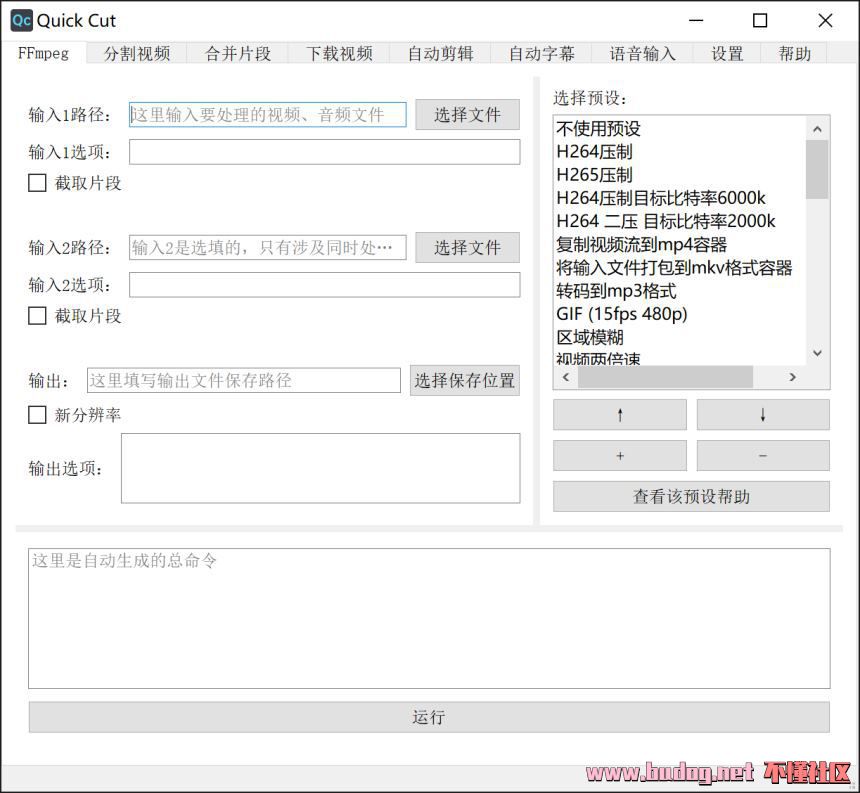Click the up arrow button to move preset up
Viewport: 860px width, 793px height.
[x=619, y=415]
